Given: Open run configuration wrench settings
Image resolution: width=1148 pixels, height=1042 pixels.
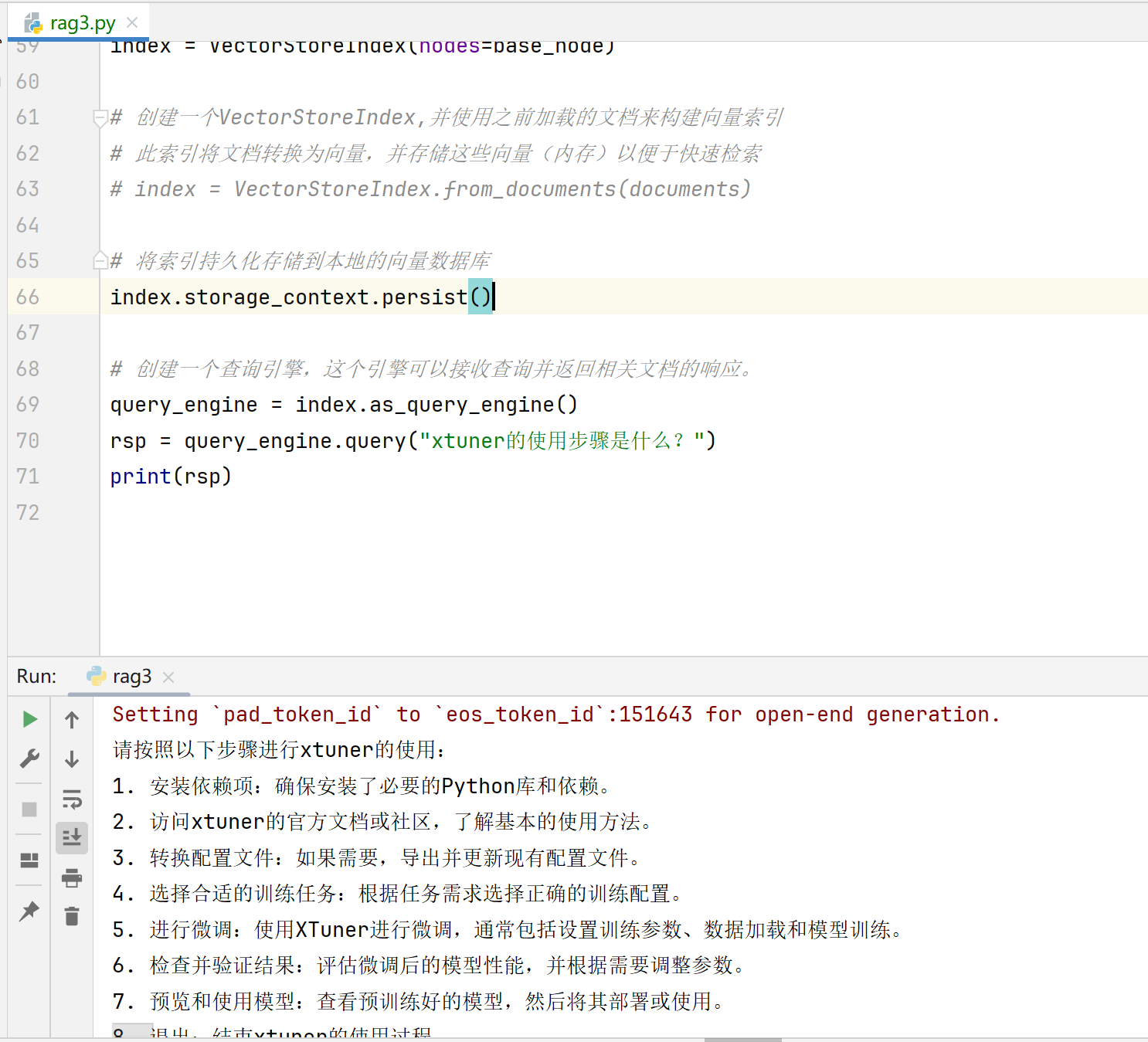Looking at the screenshot, I should [29, 759].
